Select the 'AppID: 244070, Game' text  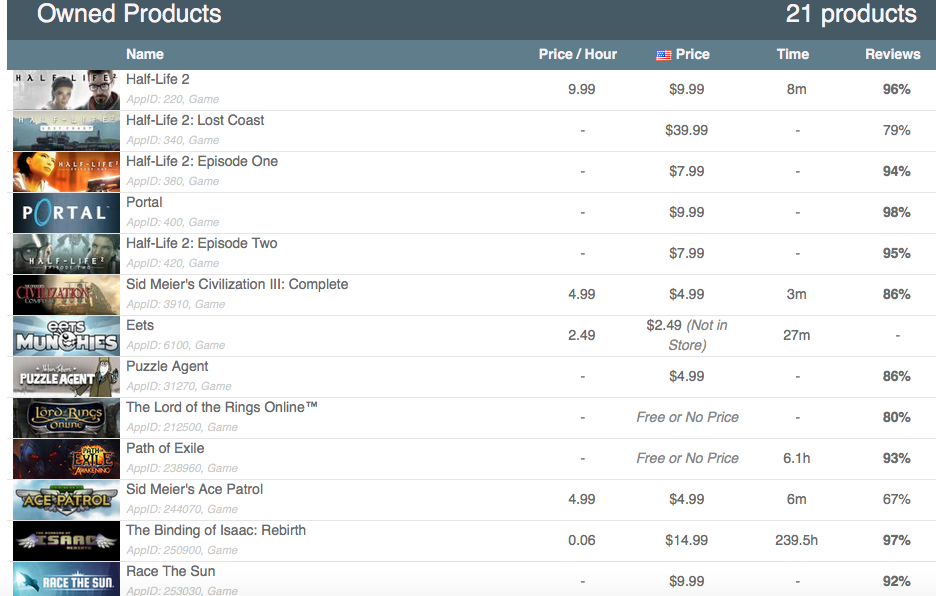coord(182,509)
